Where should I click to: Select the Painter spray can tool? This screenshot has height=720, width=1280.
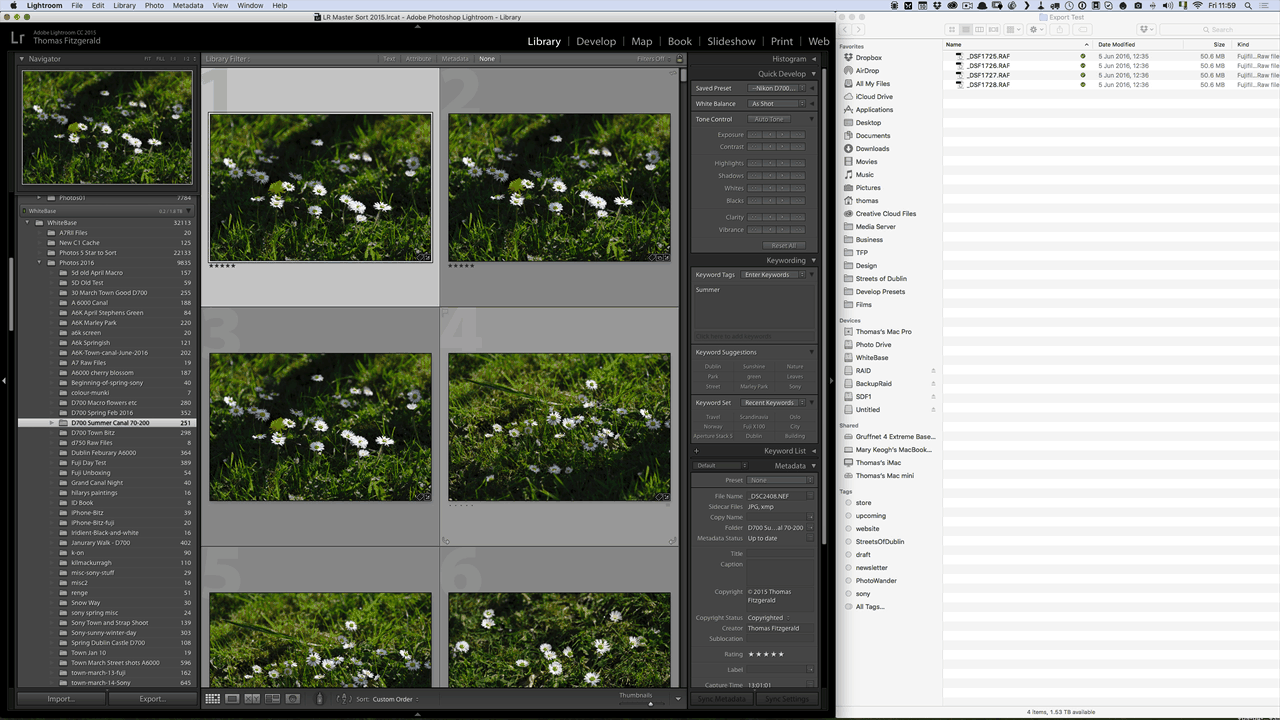320,699
